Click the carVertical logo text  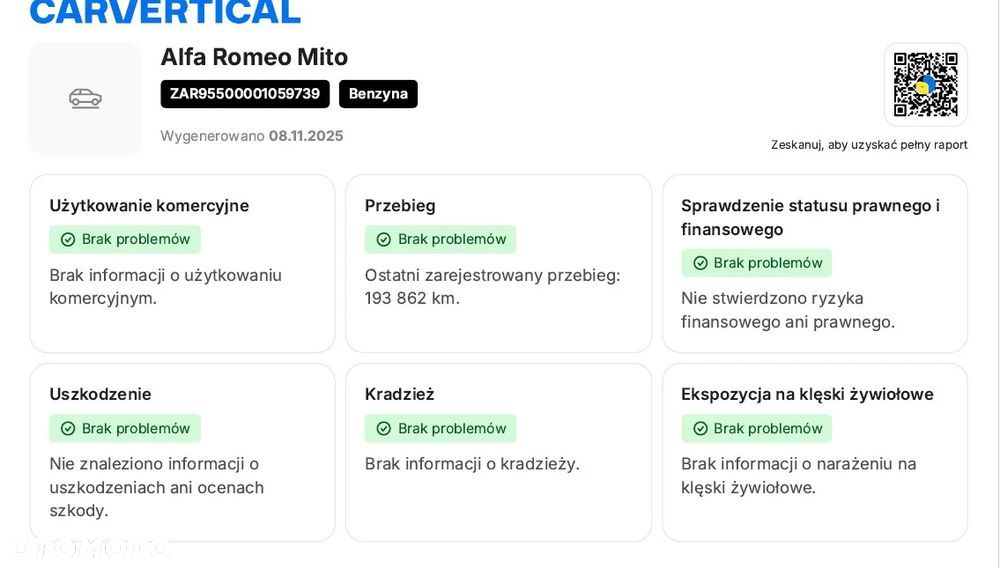point(165,12)
